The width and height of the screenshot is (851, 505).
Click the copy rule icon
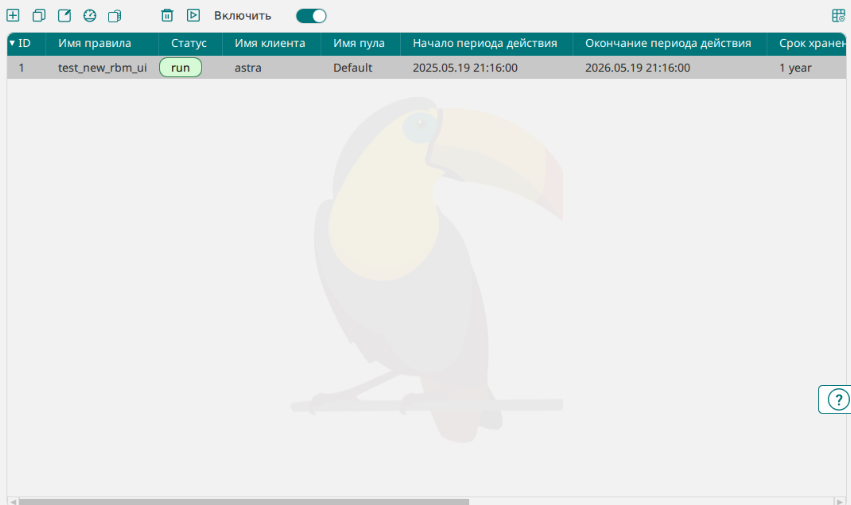(x=39, y=16)
